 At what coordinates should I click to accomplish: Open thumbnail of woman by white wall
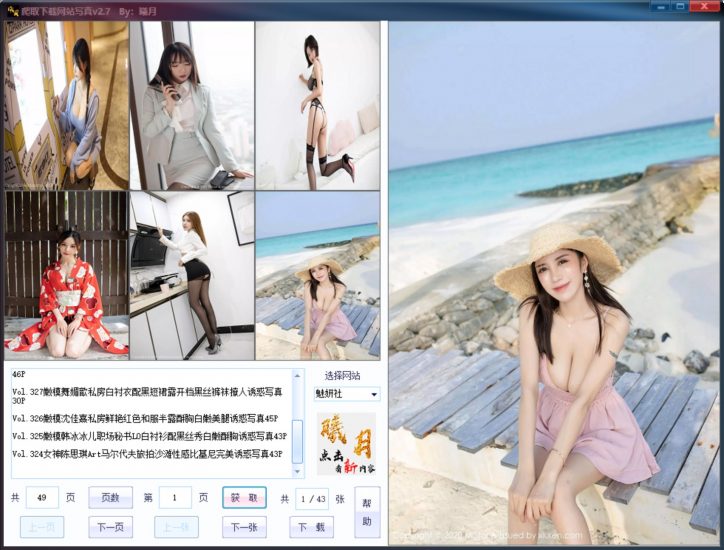pyautogui.click(x=318, y=106)
